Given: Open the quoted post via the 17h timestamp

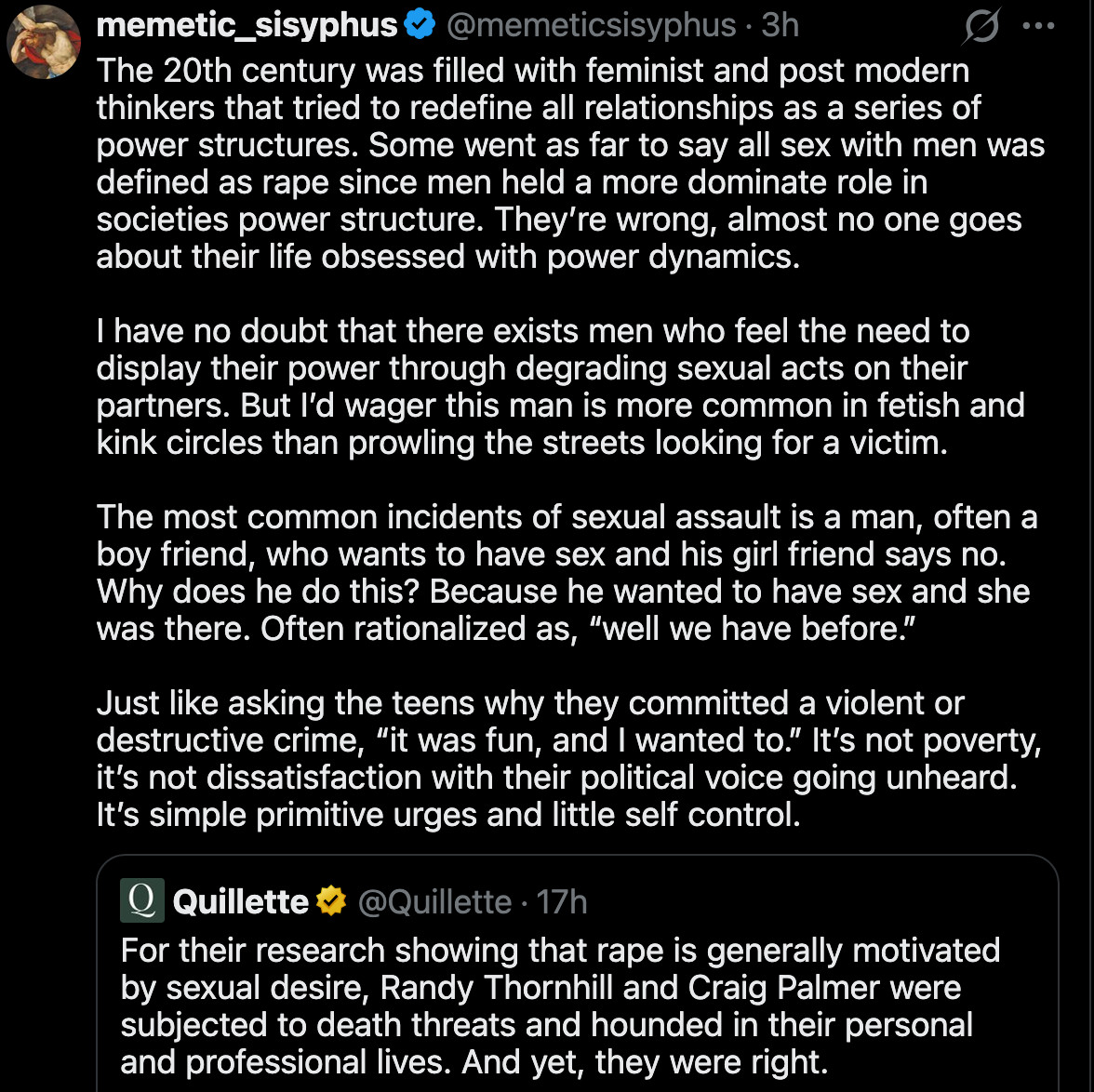Looking at the screenshot, I should (x=562, y=901).
